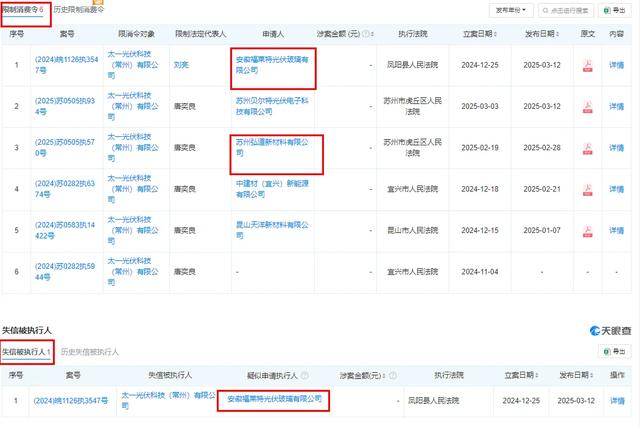Image resolution: width=640 pixels, height=427 pixels.
Task: Select the 限制消费令 6 tab
Action: (23, 10)
